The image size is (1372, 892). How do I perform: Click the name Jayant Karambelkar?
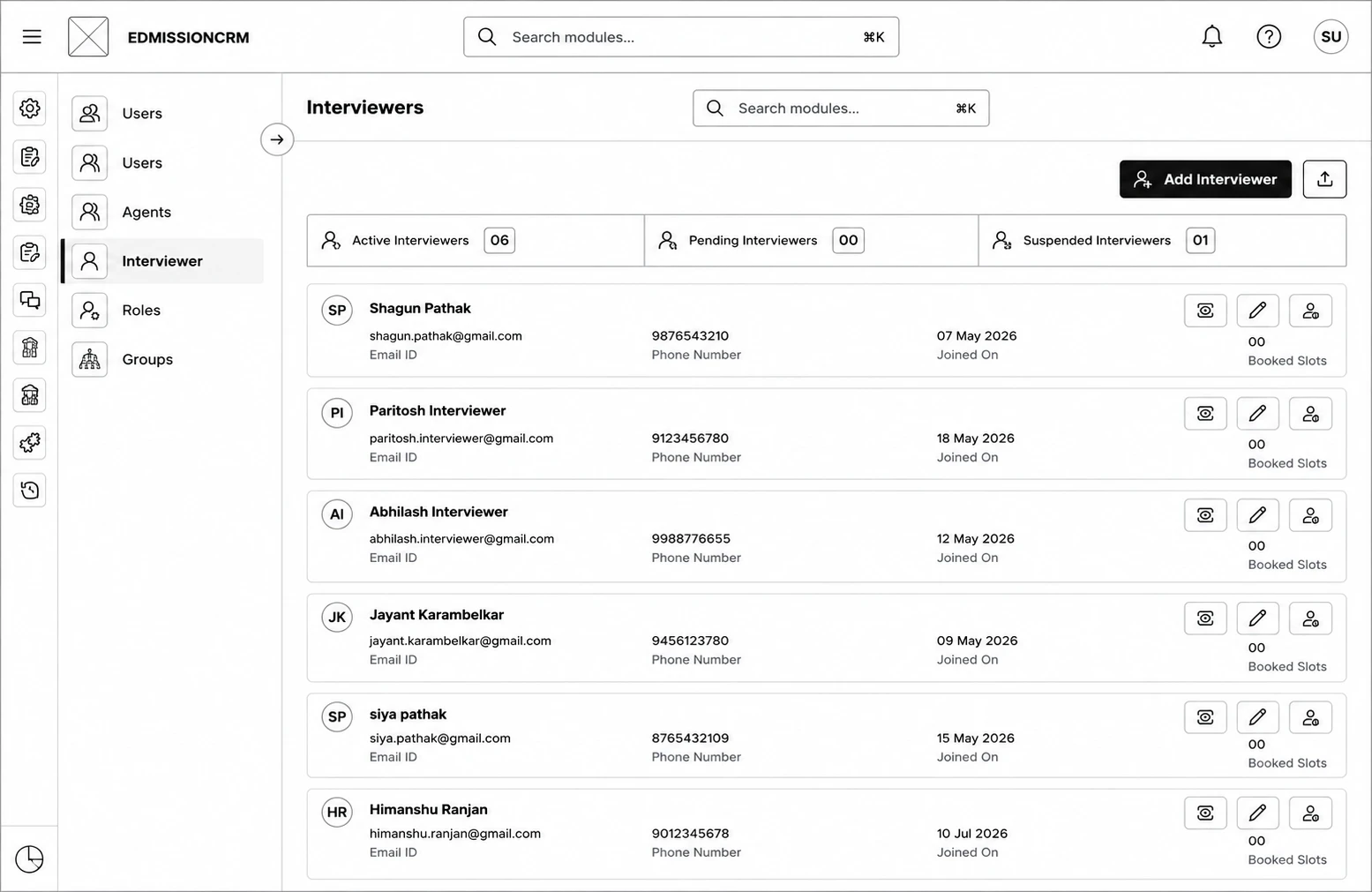coord(437,615)
